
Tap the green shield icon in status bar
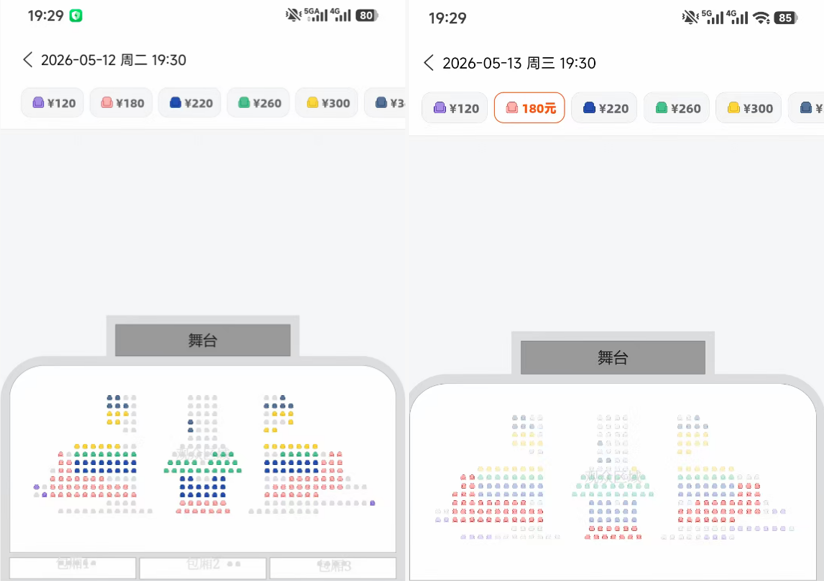pyautogui.click(x=76, y=16)
